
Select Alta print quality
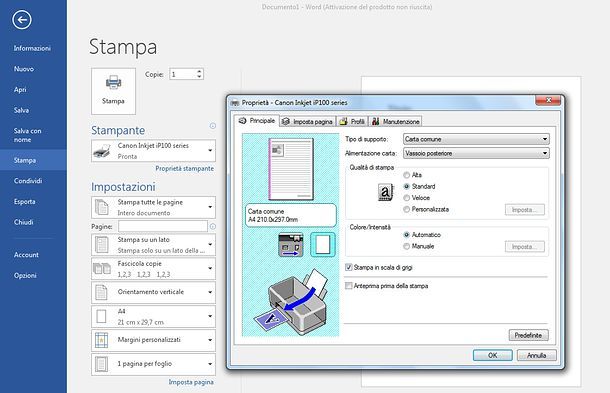407,175
